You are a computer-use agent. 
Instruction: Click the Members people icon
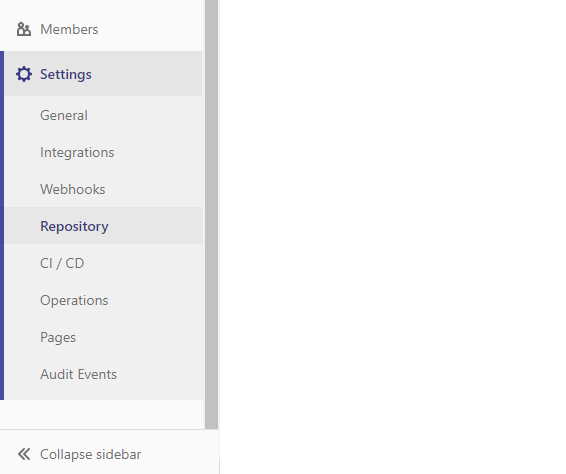[24, 29]
